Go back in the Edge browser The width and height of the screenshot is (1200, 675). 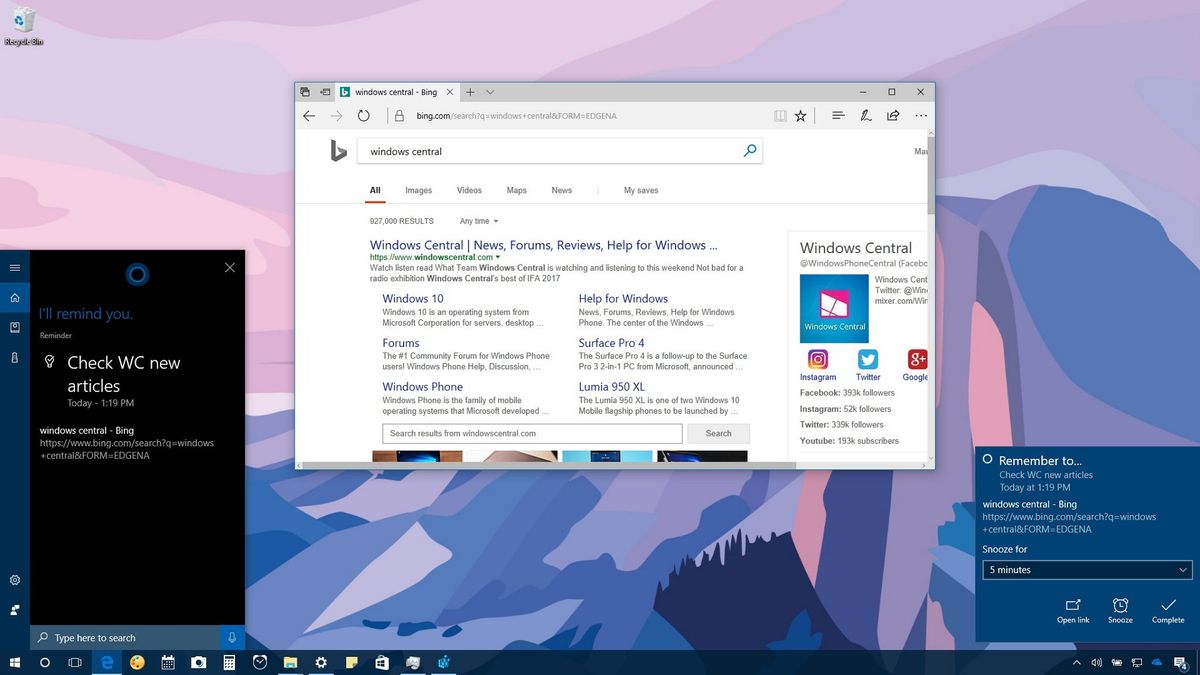point(309,116)
